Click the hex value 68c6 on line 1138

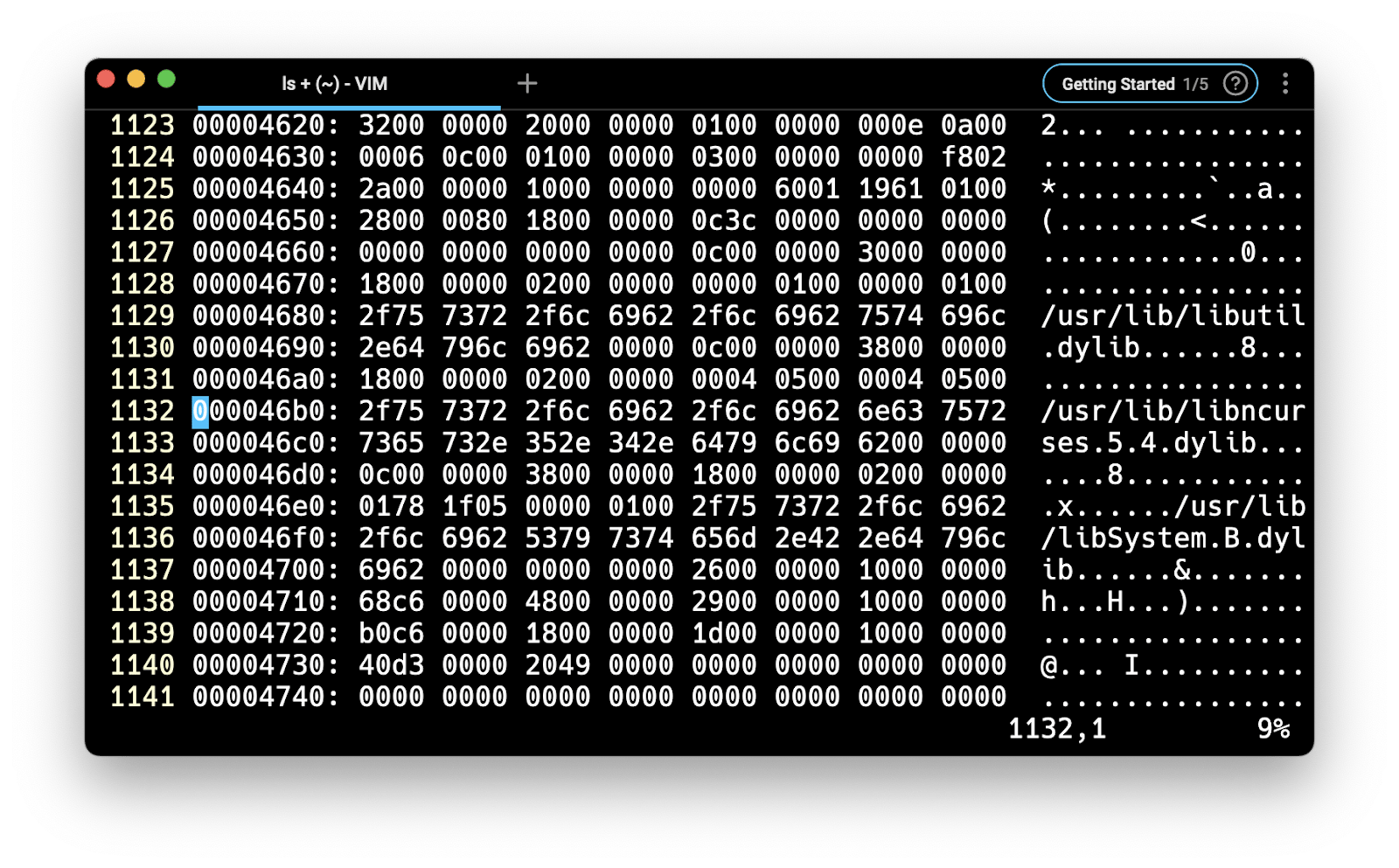tap(391, 602)
